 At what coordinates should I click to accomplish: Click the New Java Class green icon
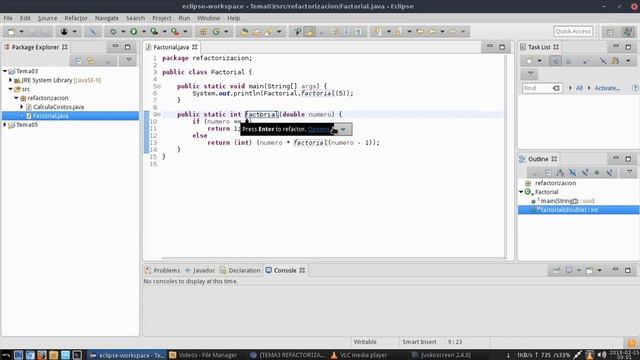tap(216, 31)
